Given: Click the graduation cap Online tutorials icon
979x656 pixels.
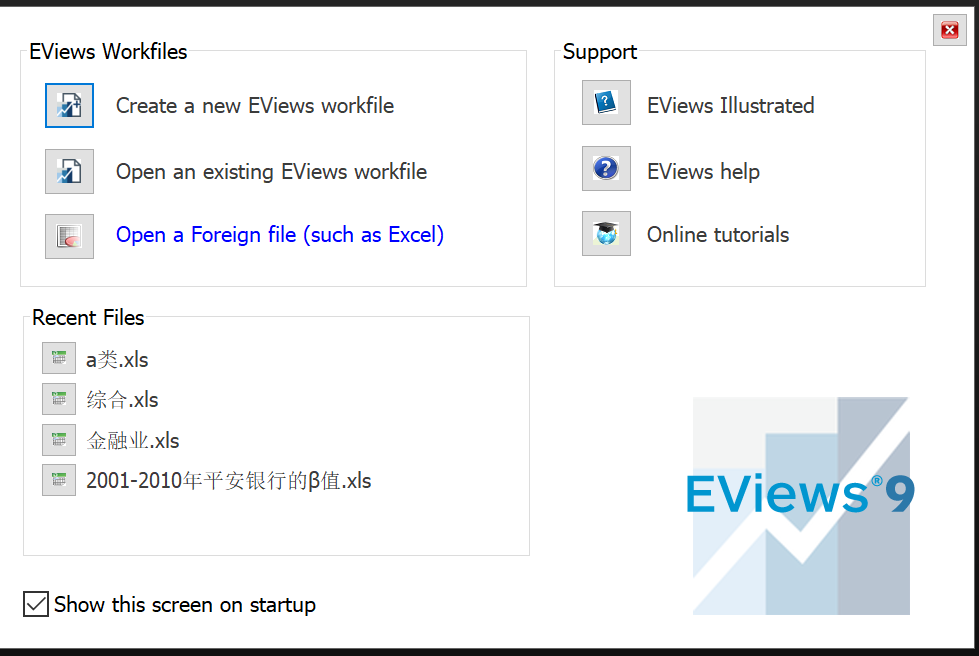Looking at the screenshot, I should pos(606,233).
